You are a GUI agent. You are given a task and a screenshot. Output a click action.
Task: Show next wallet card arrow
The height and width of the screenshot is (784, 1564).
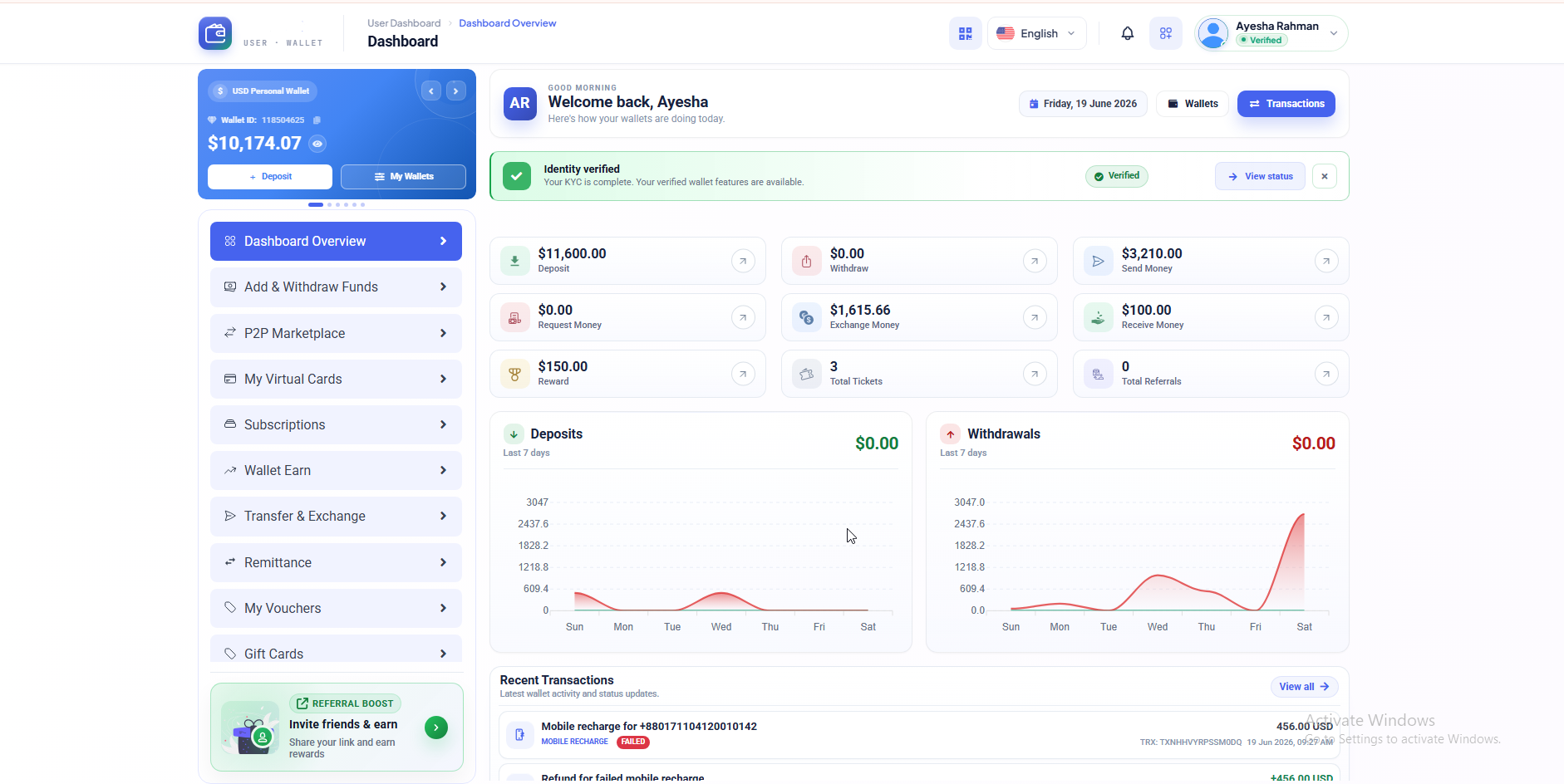pos(456,91)
